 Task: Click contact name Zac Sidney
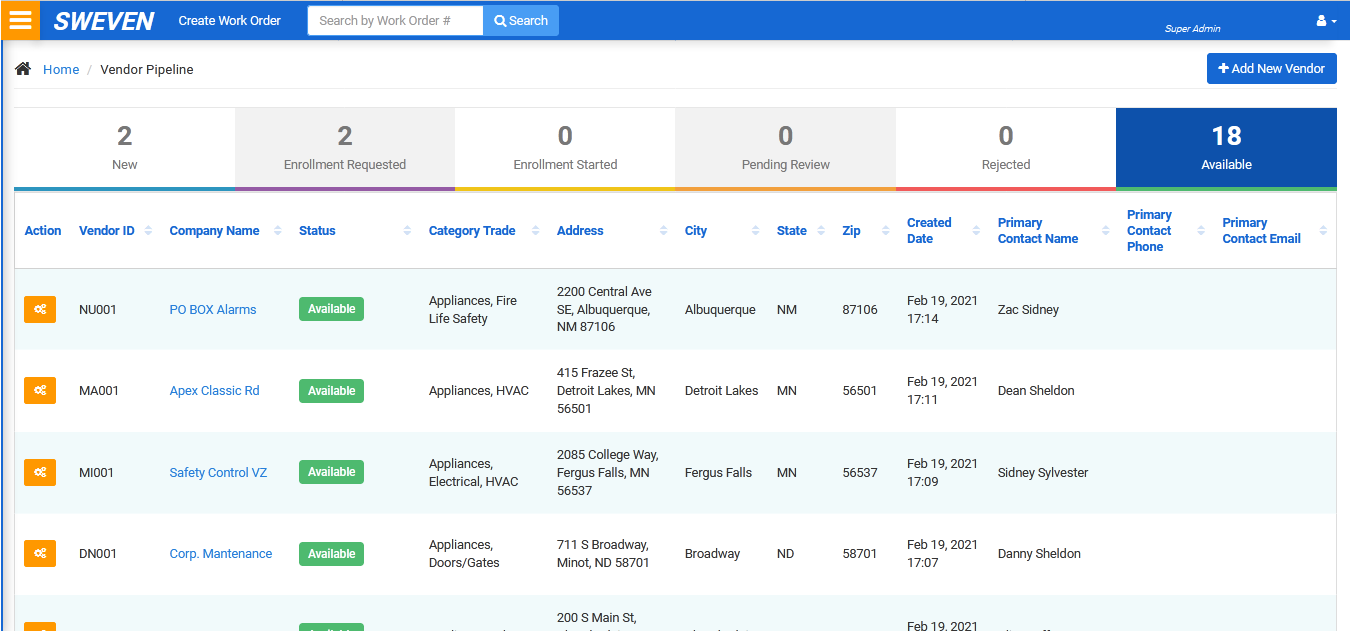[x=1028, y=309]
